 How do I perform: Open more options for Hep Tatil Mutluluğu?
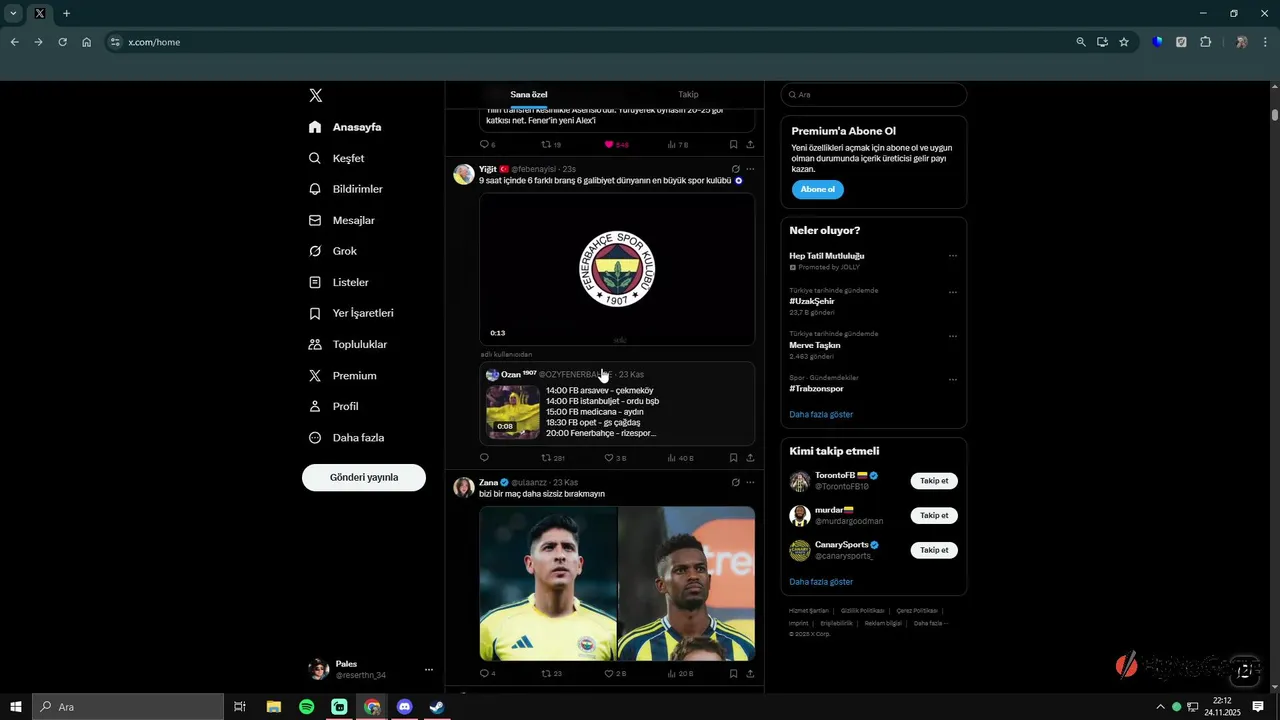pyautogui.click(x=953, y=256)
